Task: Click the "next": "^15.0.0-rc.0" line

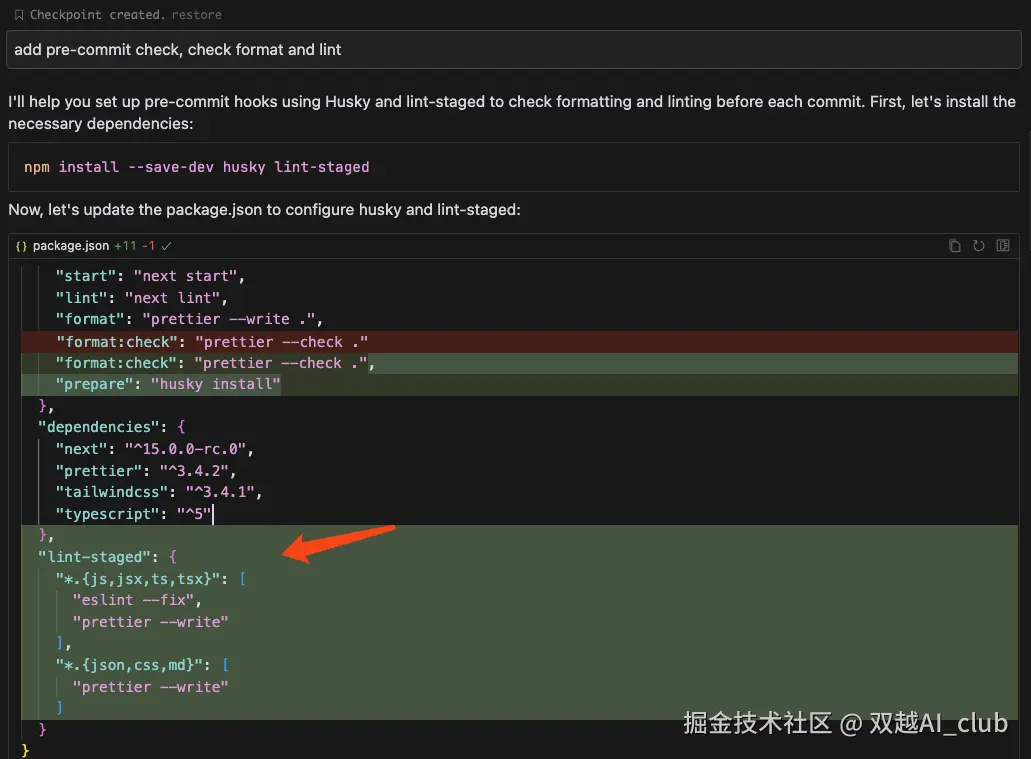Action: tap(155, 449)
